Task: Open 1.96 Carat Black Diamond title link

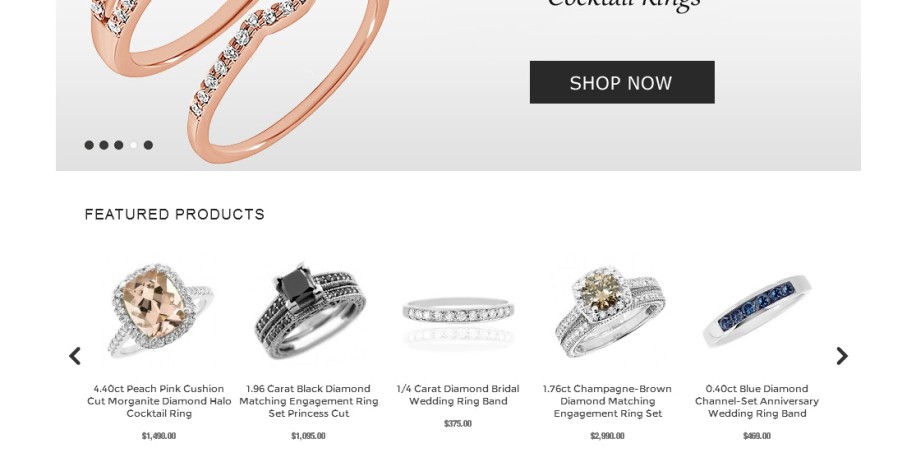Action: [x=308, y=401]
